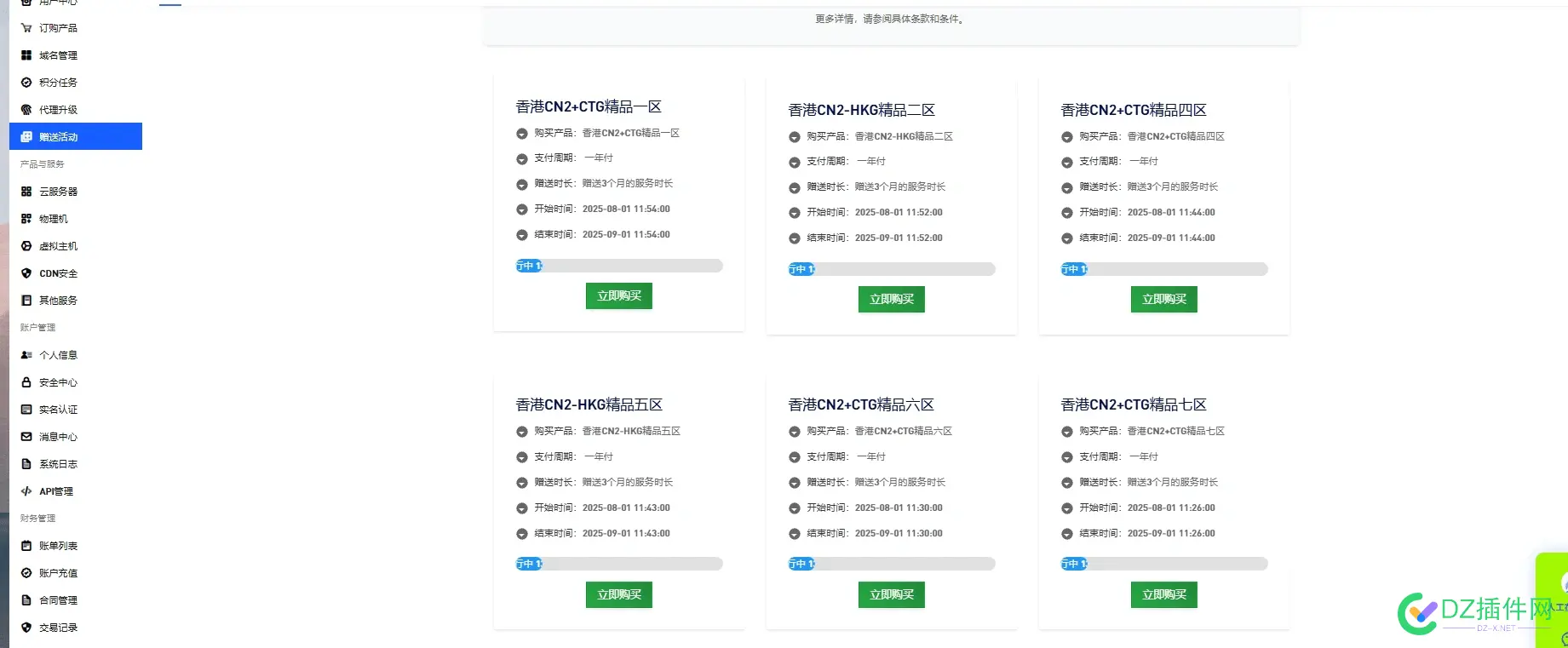
Task: Click the 香港CN2-HKG精品五区 card title
Action: (589, 404)
